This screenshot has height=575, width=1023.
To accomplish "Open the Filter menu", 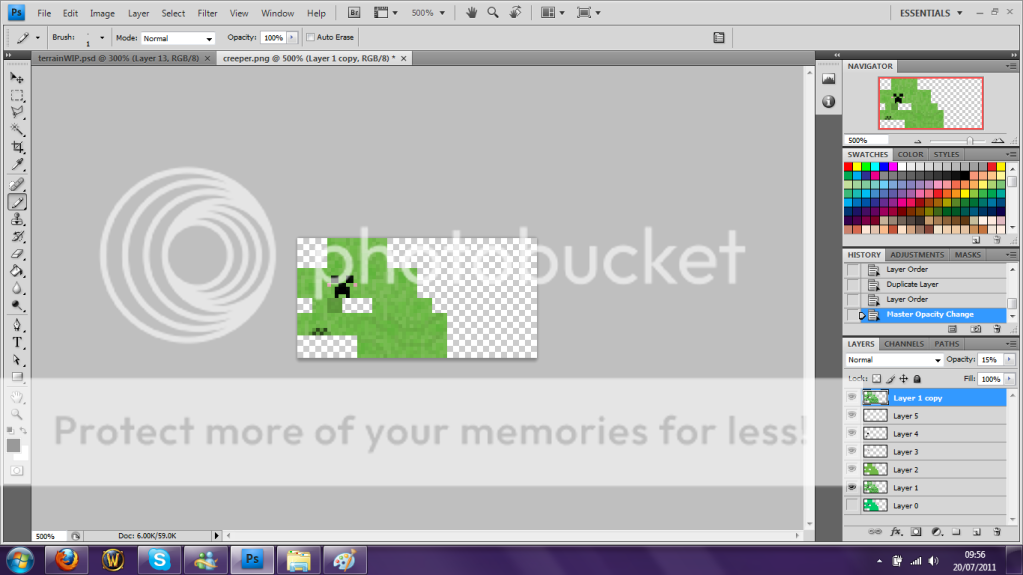I will click(x=207, y=13).
